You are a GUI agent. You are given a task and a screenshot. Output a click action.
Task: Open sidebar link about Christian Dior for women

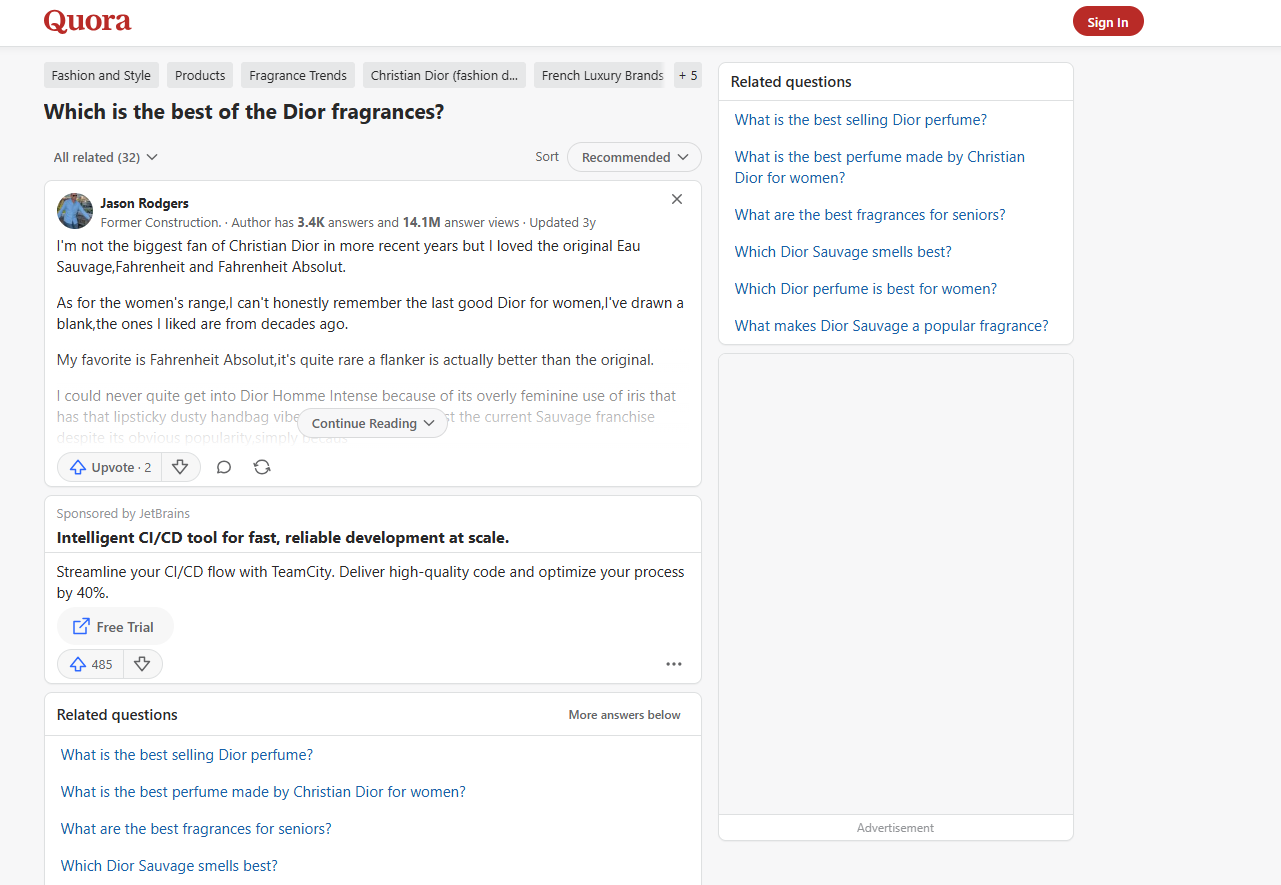880,167
